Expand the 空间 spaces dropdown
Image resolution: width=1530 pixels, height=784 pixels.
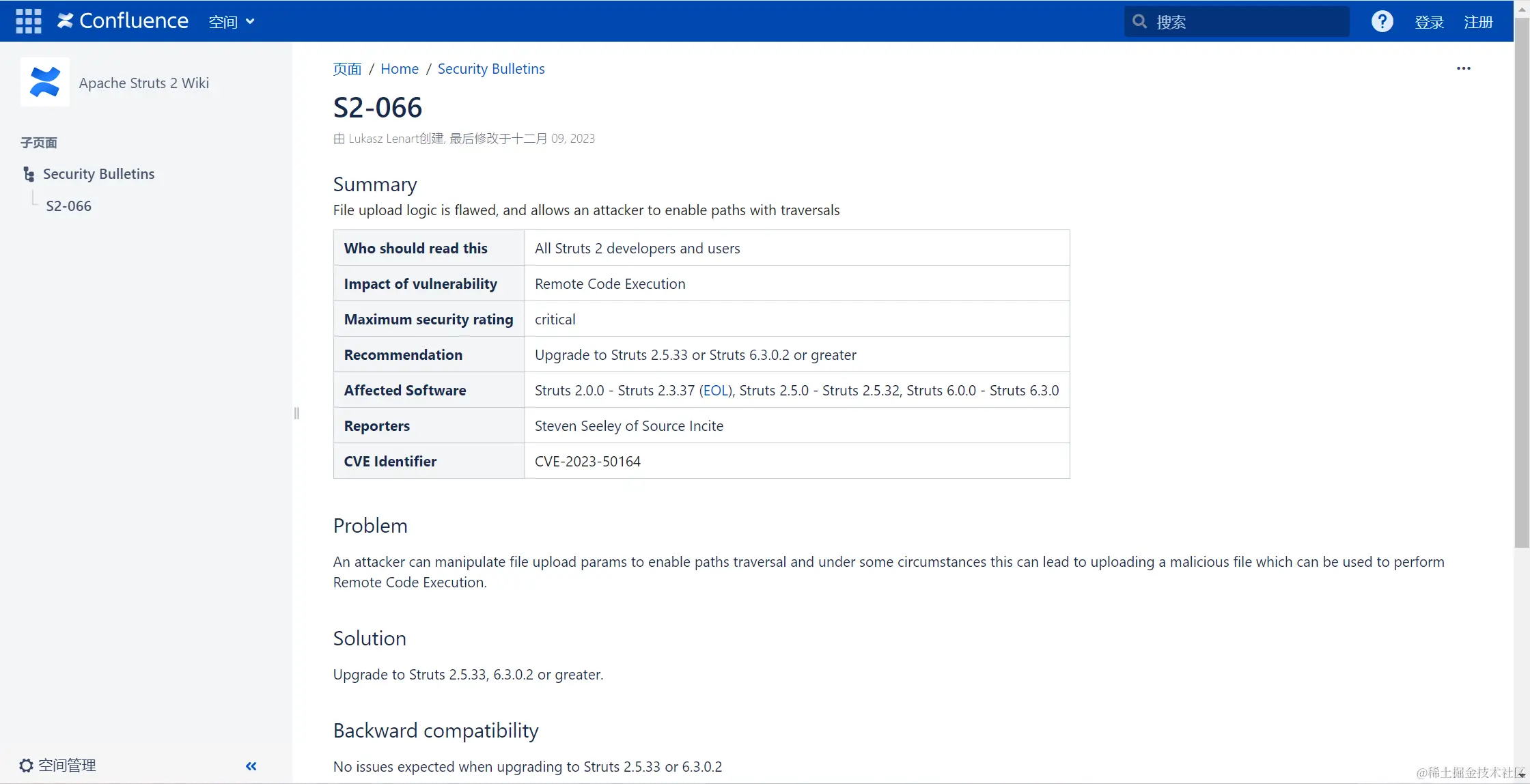point(232,22)
